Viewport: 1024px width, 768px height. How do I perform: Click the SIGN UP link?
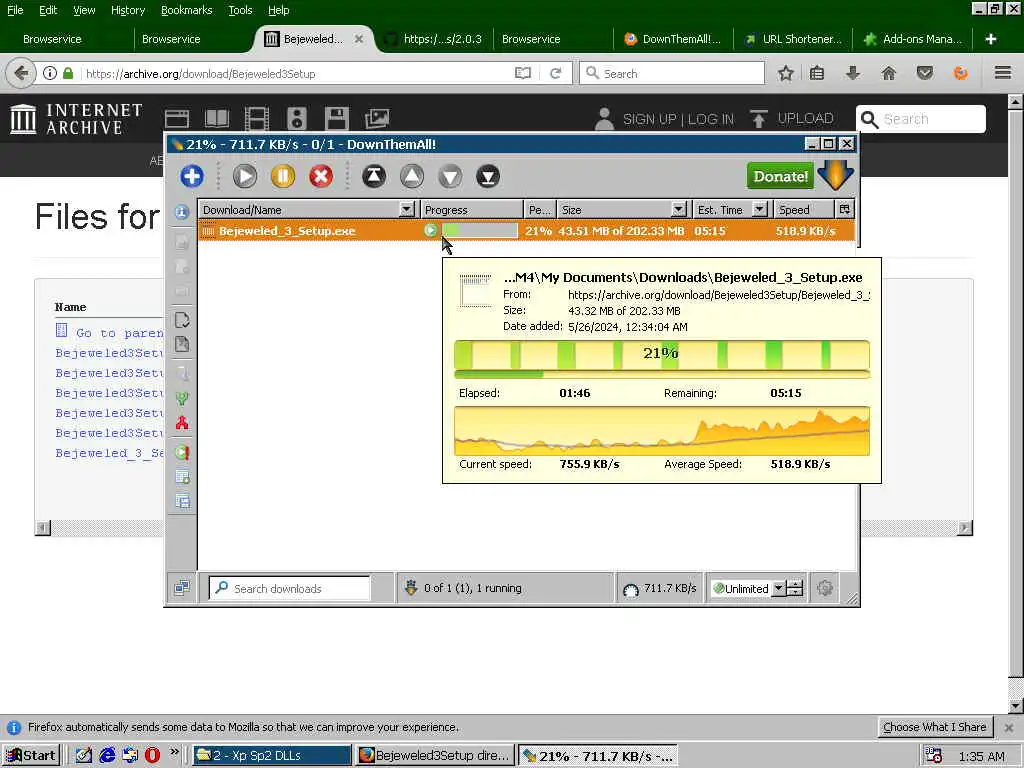tap(650, 120)
